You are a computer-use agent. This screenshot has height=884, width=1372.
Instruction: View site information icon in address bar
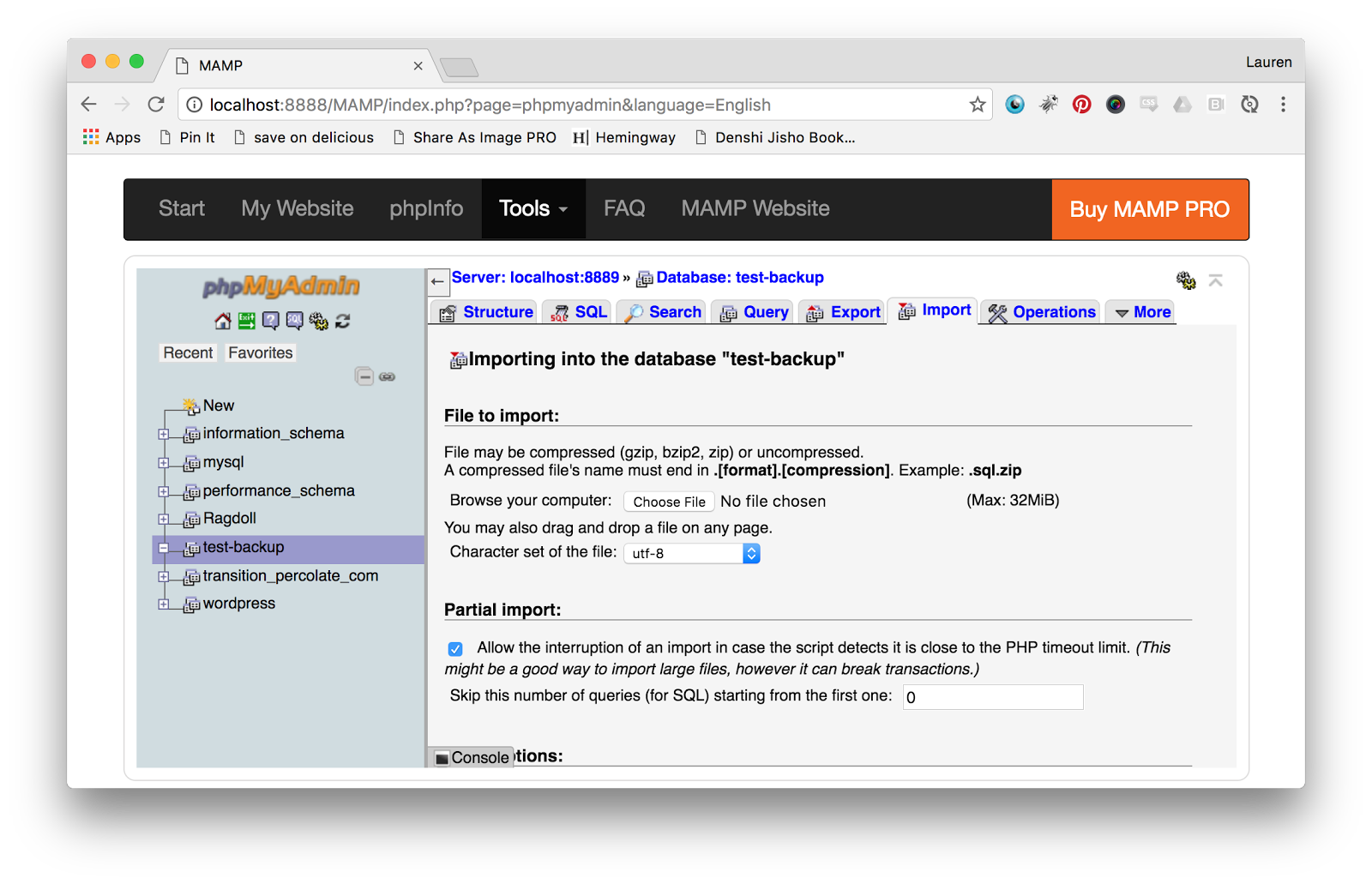pos(195,105)
